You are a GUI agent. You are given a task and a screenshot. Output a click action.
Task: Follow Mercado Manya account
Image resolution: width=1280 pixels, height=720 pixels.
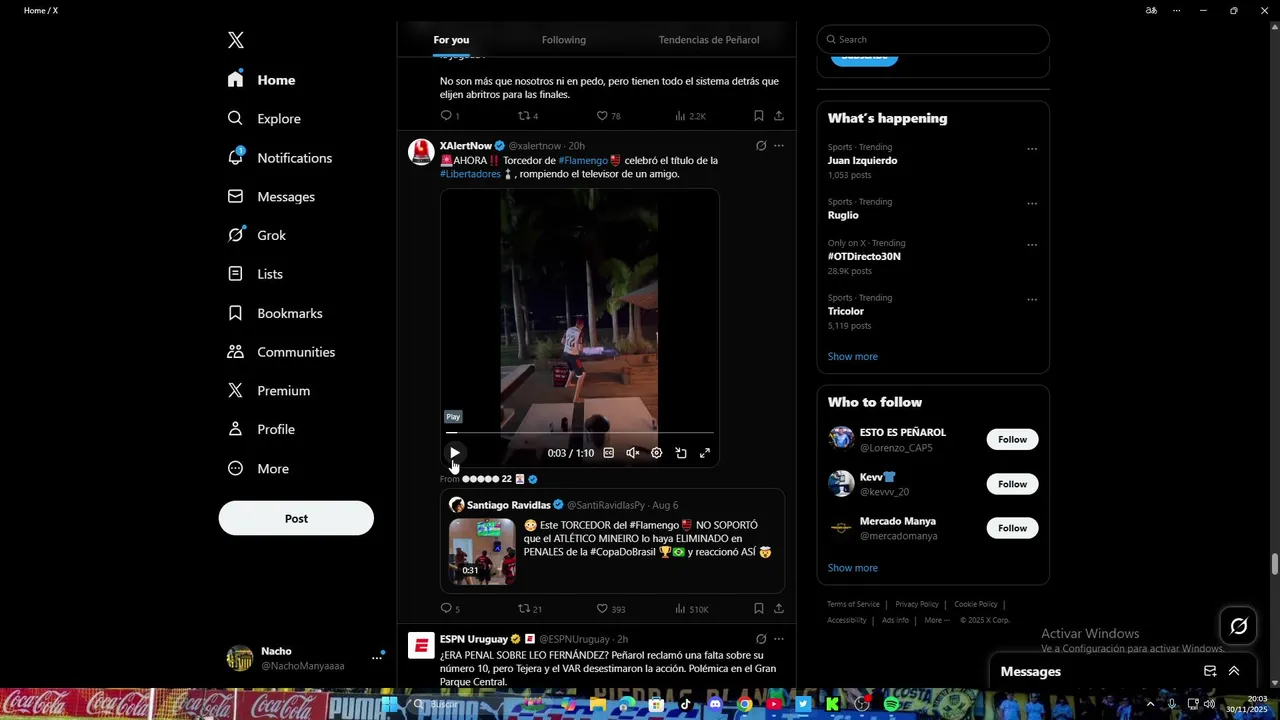coord(1012,528)
